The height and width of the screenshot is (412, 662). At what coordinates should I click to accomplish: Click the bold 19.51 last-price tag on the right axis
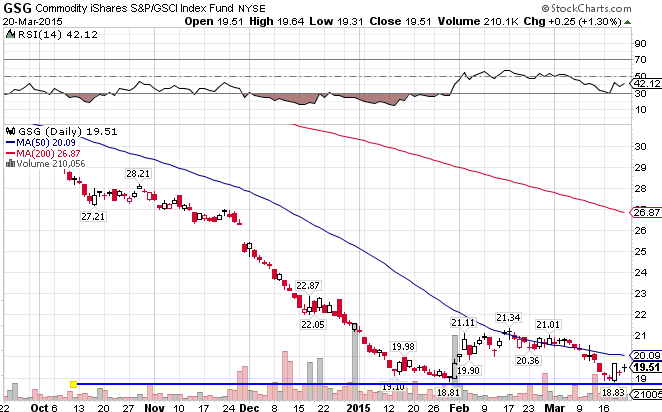(x=646, y=367)
